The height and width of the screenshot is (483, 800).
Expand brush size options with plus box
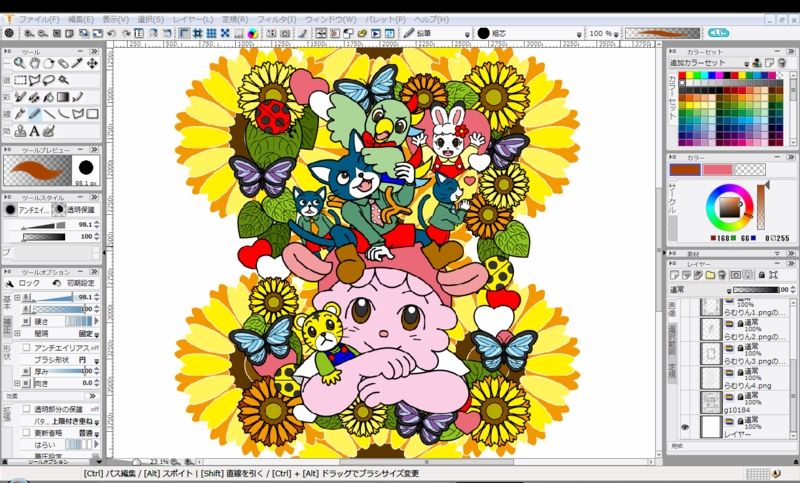[17, 297]
